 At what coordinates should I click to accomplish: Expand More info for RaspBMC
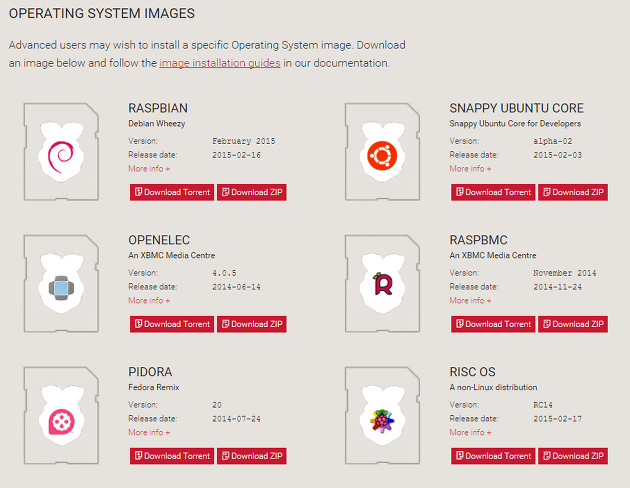pyautogui.click(x=470, y=300)
